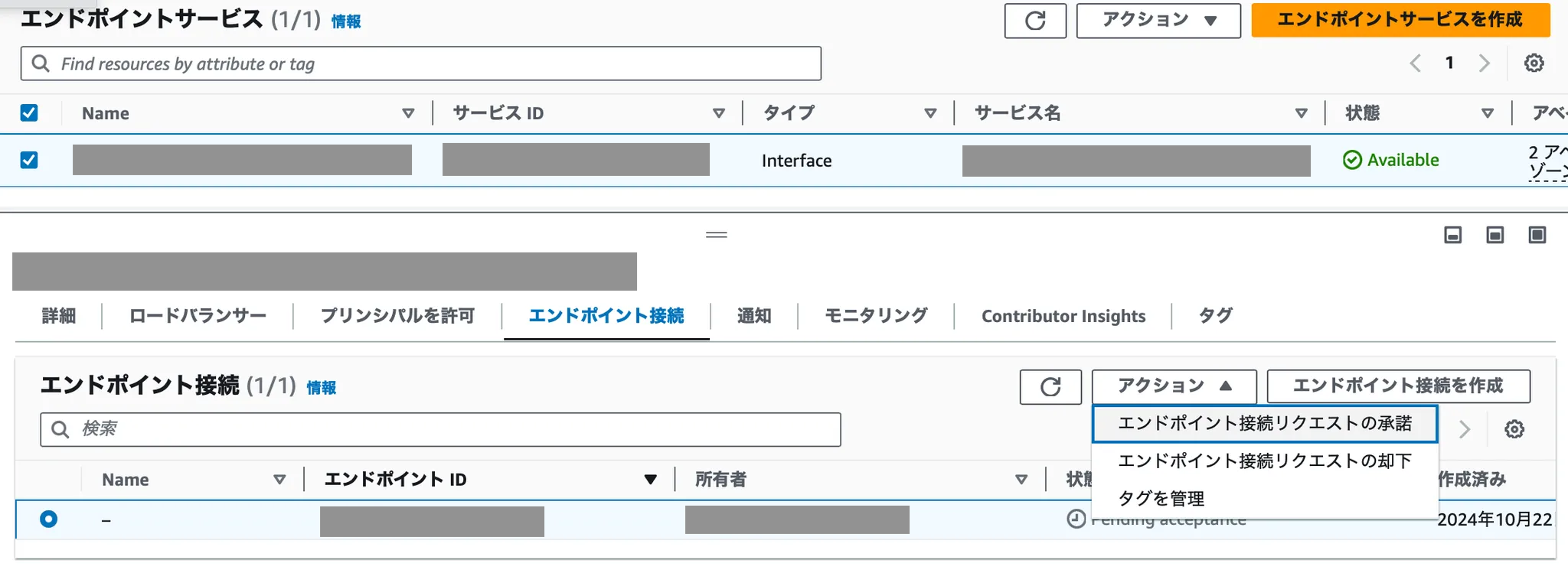Open 情報 link beside エンドポイントサービス heading
Screen dimensions: 1568x573
346,21
